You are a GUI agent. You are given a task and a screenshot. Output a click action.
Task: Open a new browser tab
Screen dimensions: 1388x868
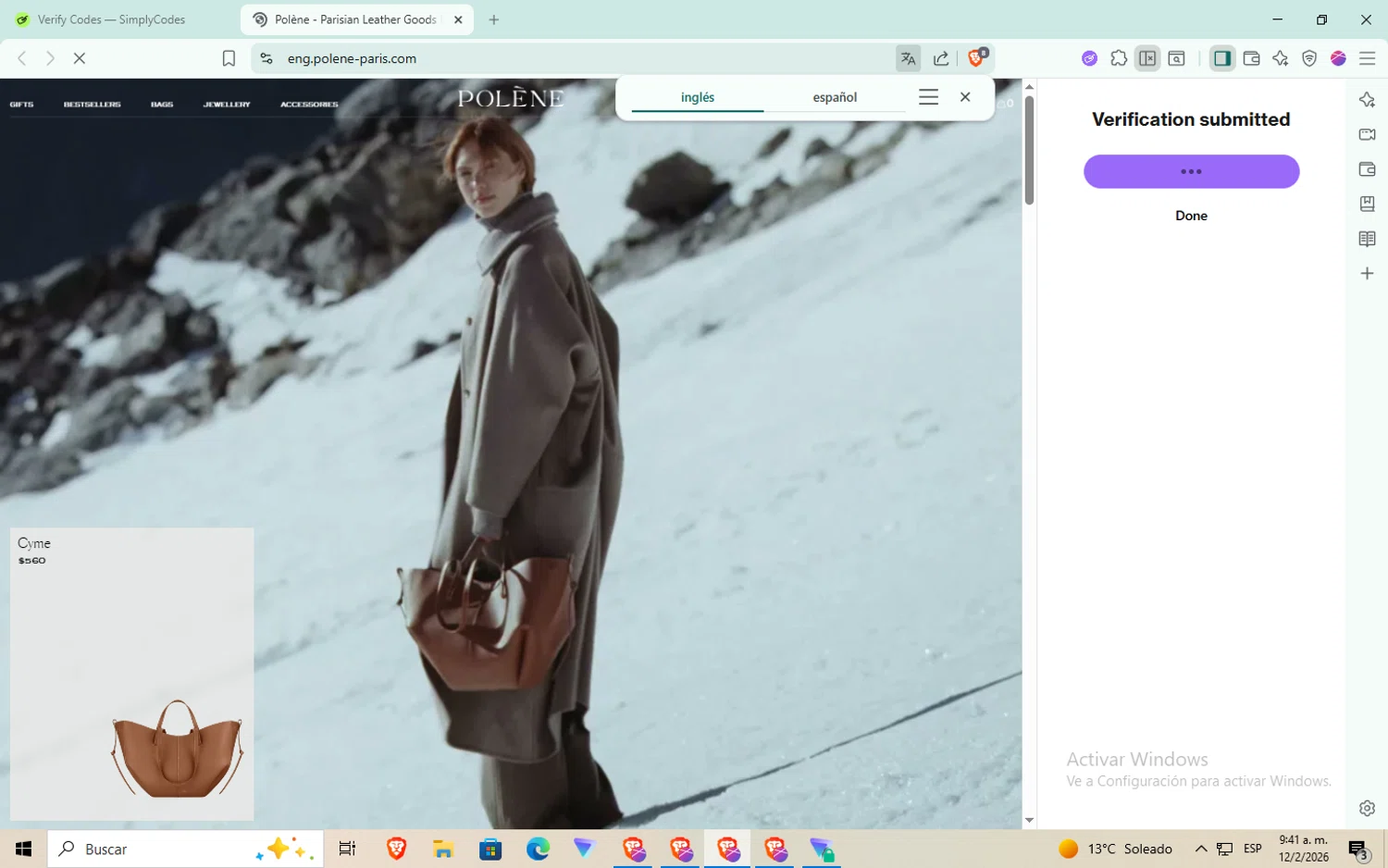pos(494,19)
